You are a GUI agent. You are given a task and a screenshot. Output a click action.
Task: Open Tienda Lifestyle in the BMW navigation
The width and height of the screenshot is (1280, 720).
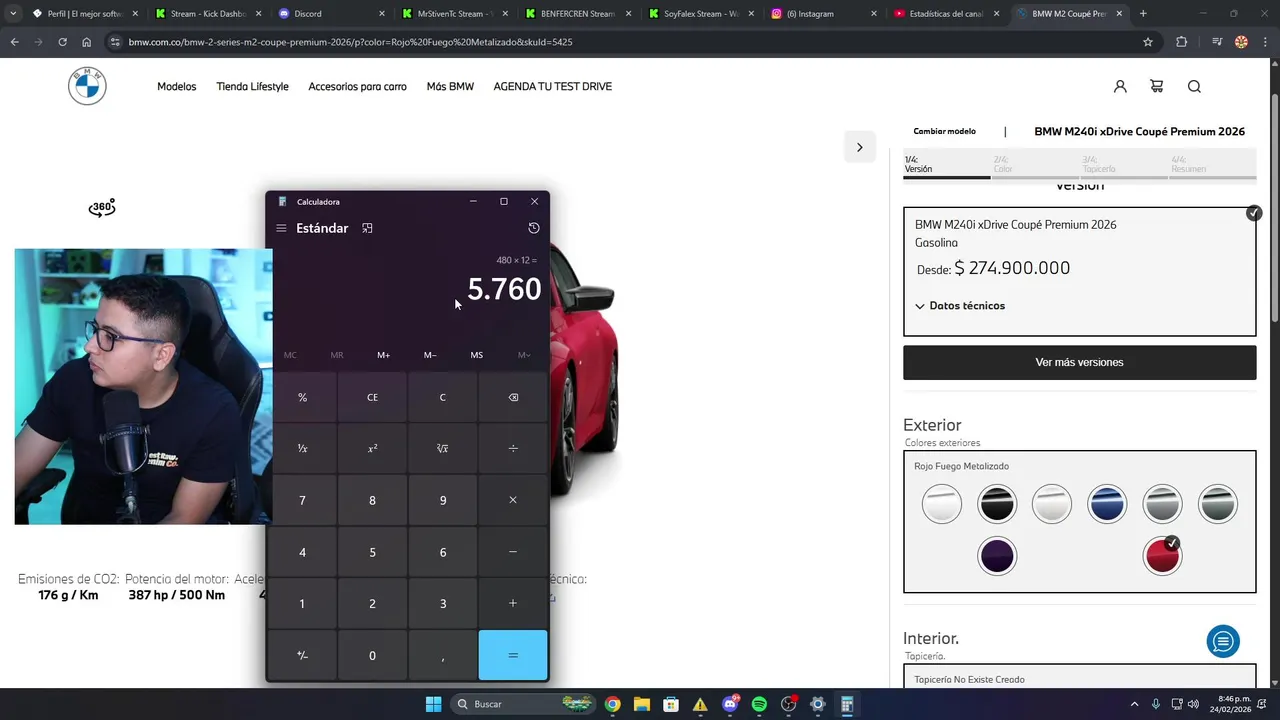[252, 86]
